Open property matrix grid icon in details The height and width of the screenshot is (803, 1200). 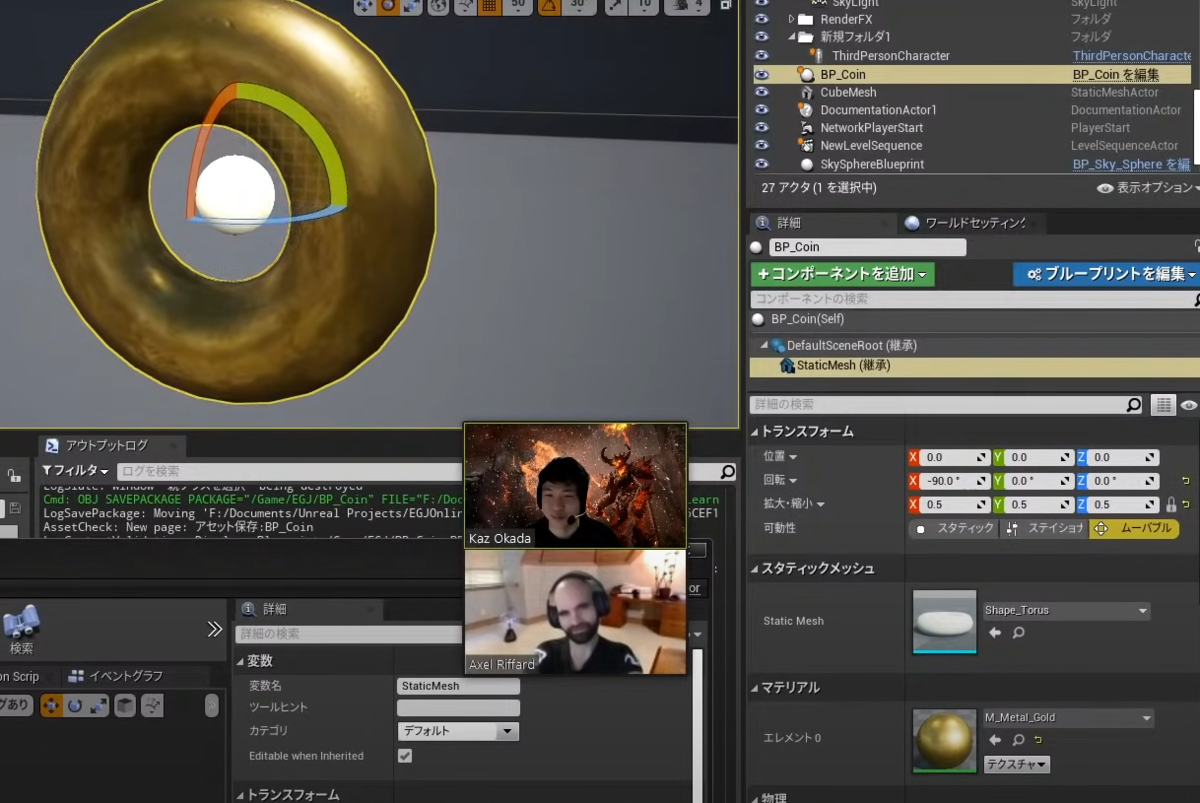(1162, 405)
